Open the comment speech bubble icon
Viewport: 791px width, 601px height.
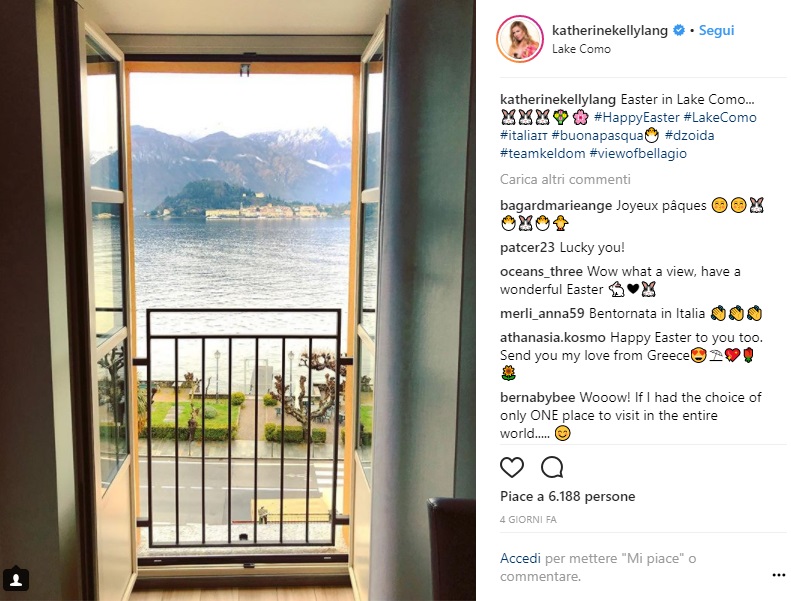[x=552, y=467]
